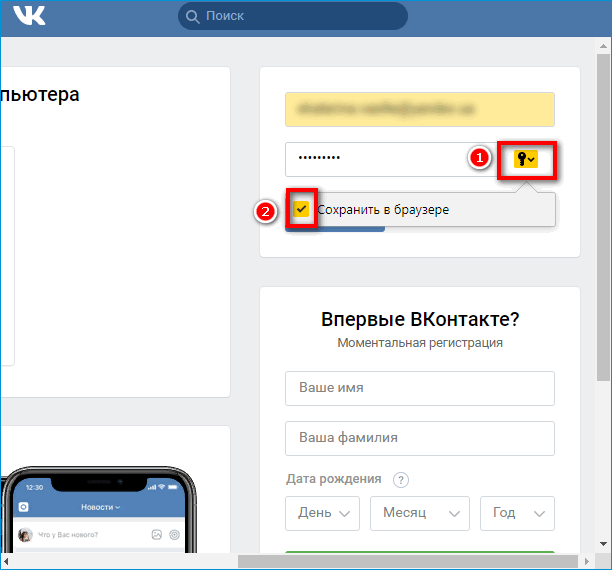Click the camera icon in phone mockup
This screenshot has height=570, width=612.
(23, 507)
